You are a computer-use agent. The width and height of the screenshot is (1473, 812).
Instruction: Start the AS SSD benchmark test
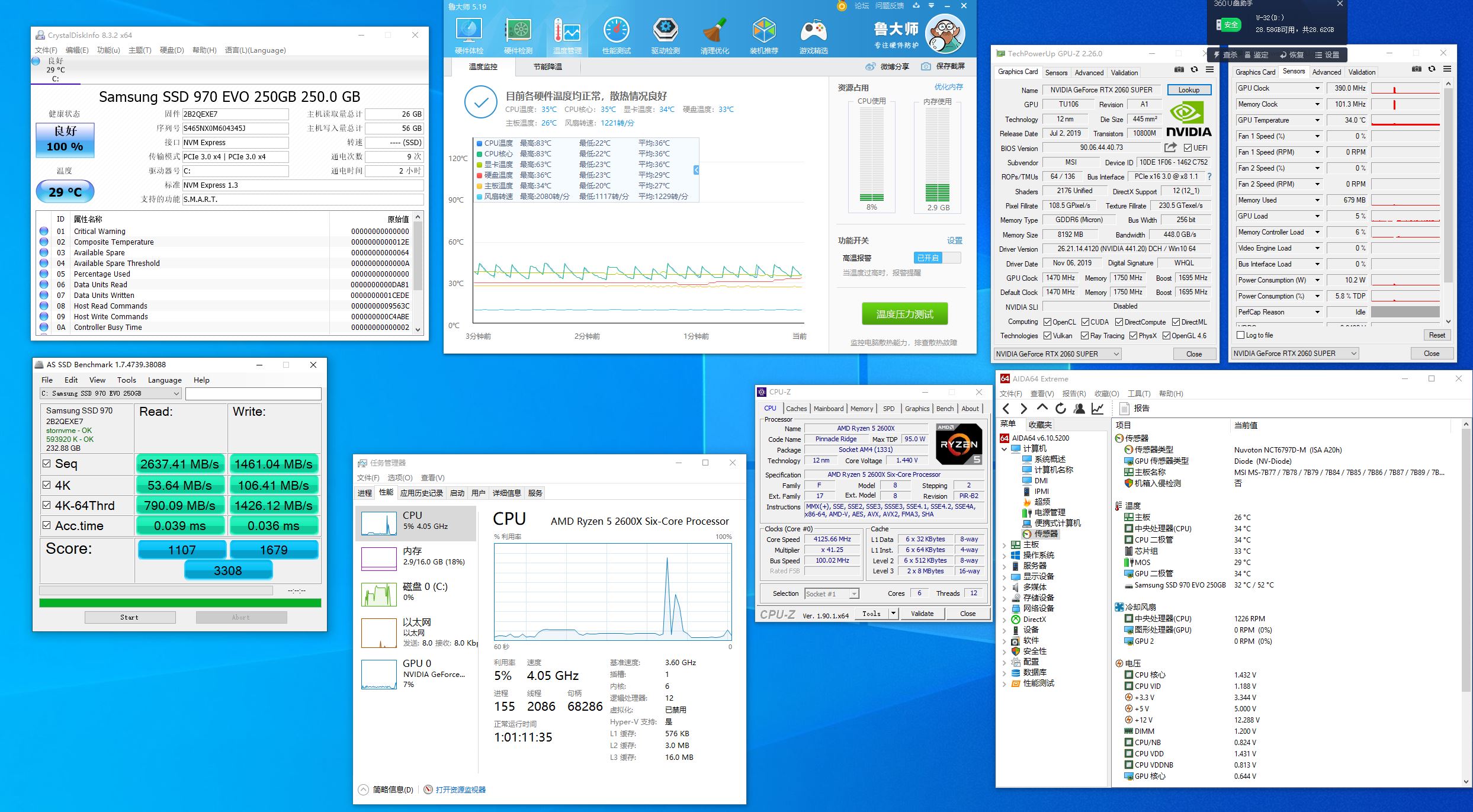tap(130, 617)
